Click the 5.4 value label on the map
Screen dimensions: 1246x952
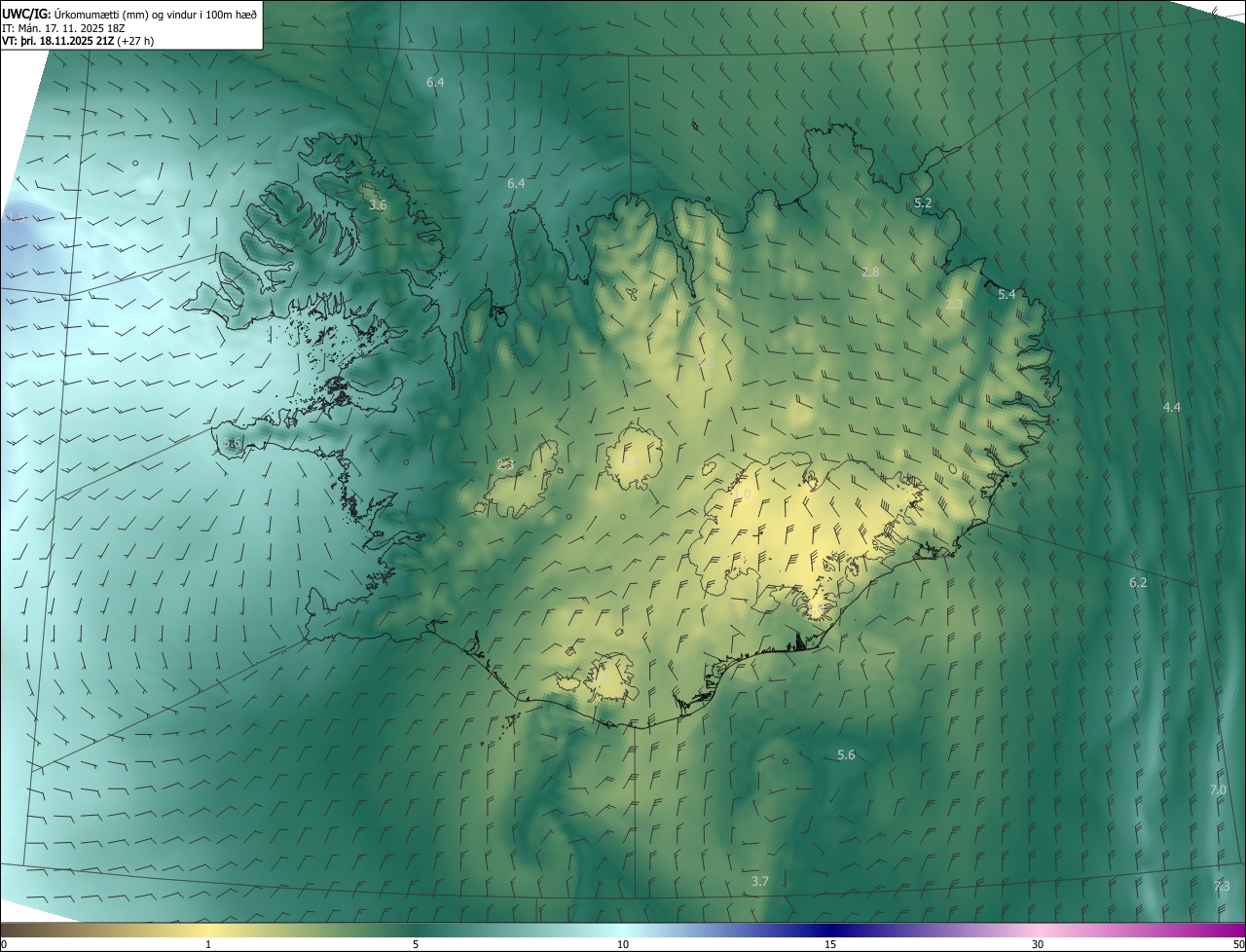tap(1007, 295)
